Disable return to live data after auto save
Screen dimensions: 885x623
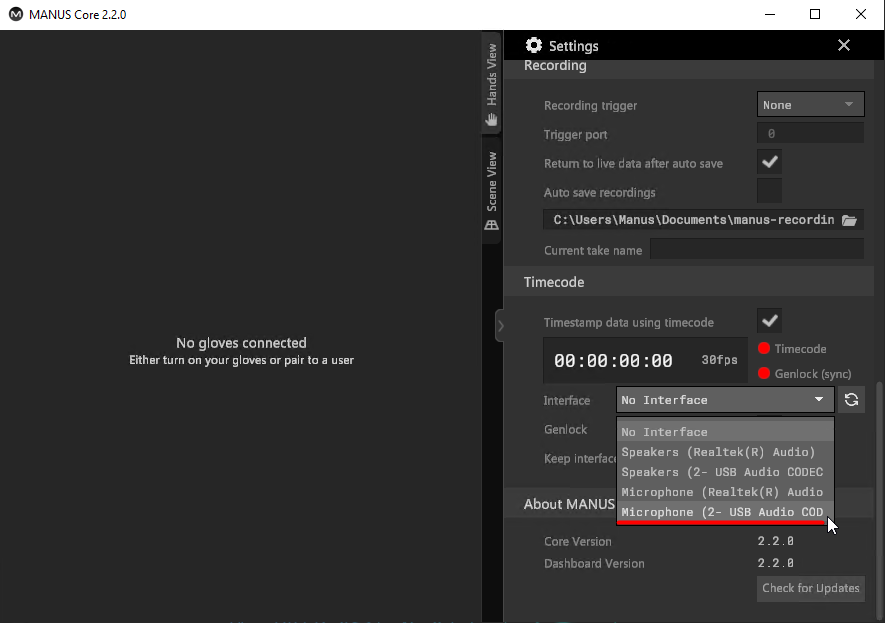coord(769,161)
